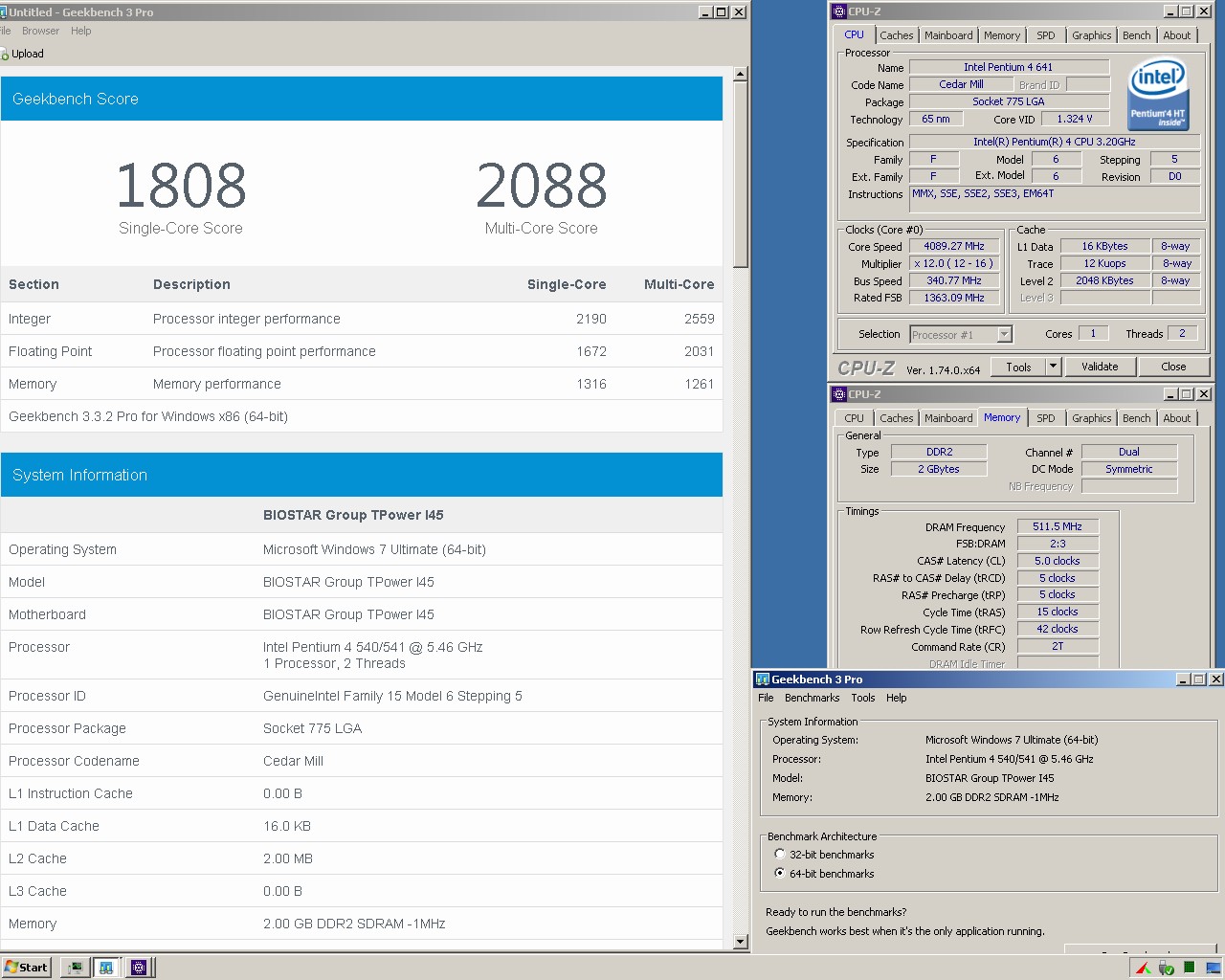Open Bench tab in top CPU-Z window
The height and width of the screenshot is (980, 1225).
click(1137, 35)
